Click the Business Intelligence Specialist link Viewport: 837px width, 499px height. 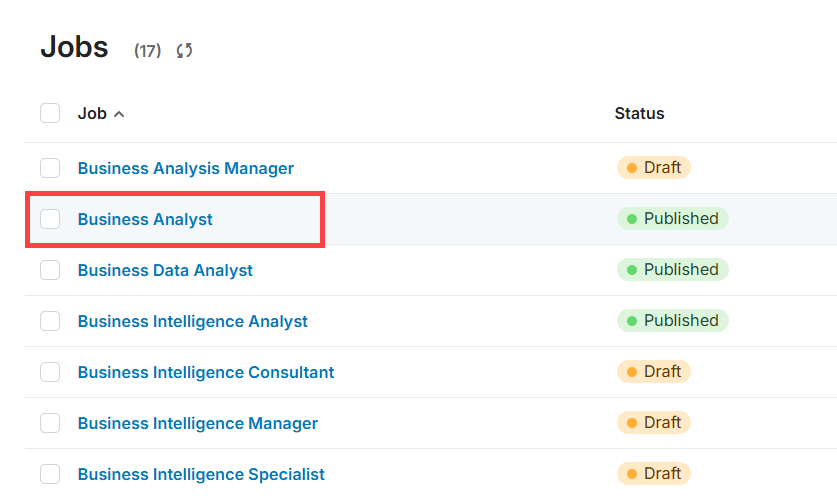[x=201, y=474]
